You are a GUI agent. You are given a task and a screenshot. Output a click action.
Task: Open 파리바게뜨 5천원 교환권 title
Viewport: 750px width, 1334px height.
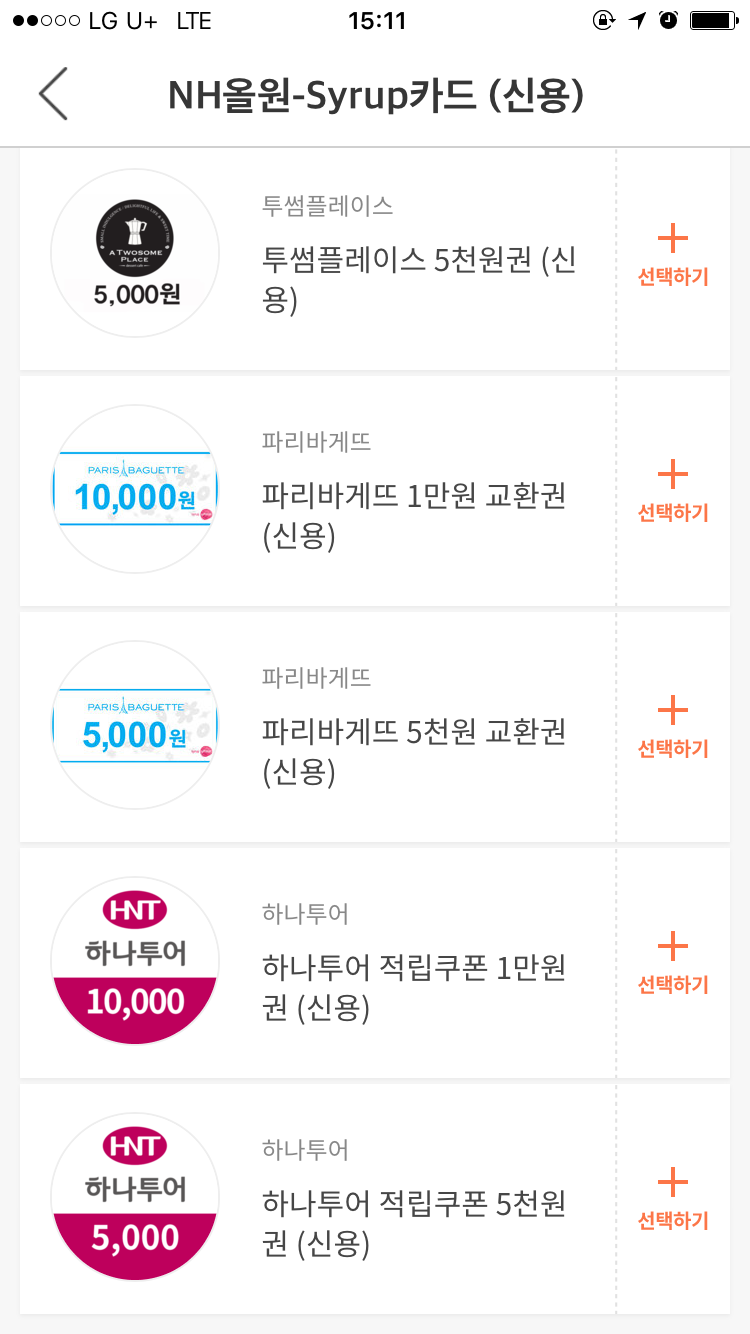[414, 752]
